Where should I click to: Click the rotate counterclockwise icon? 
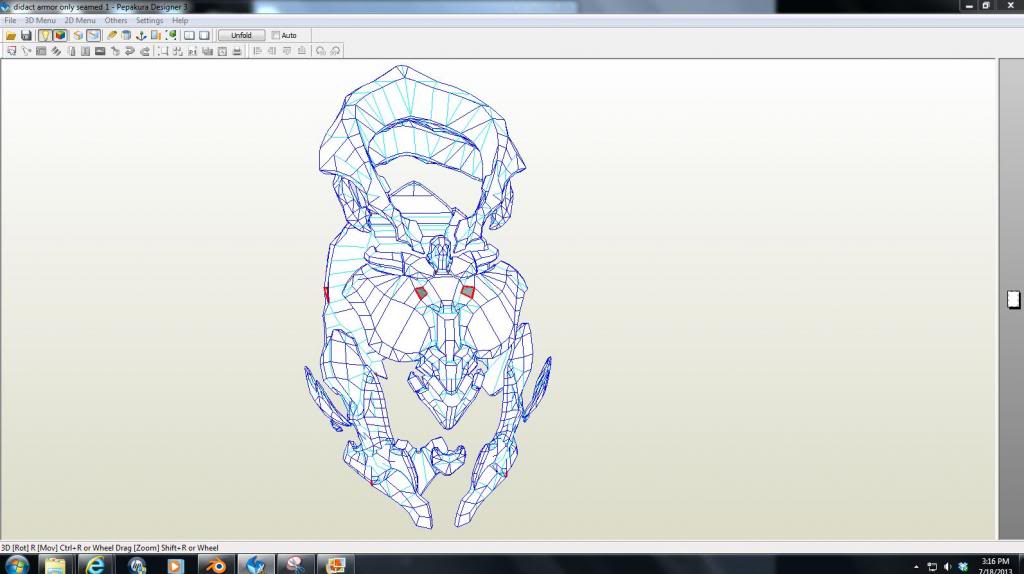coord(319,51)
